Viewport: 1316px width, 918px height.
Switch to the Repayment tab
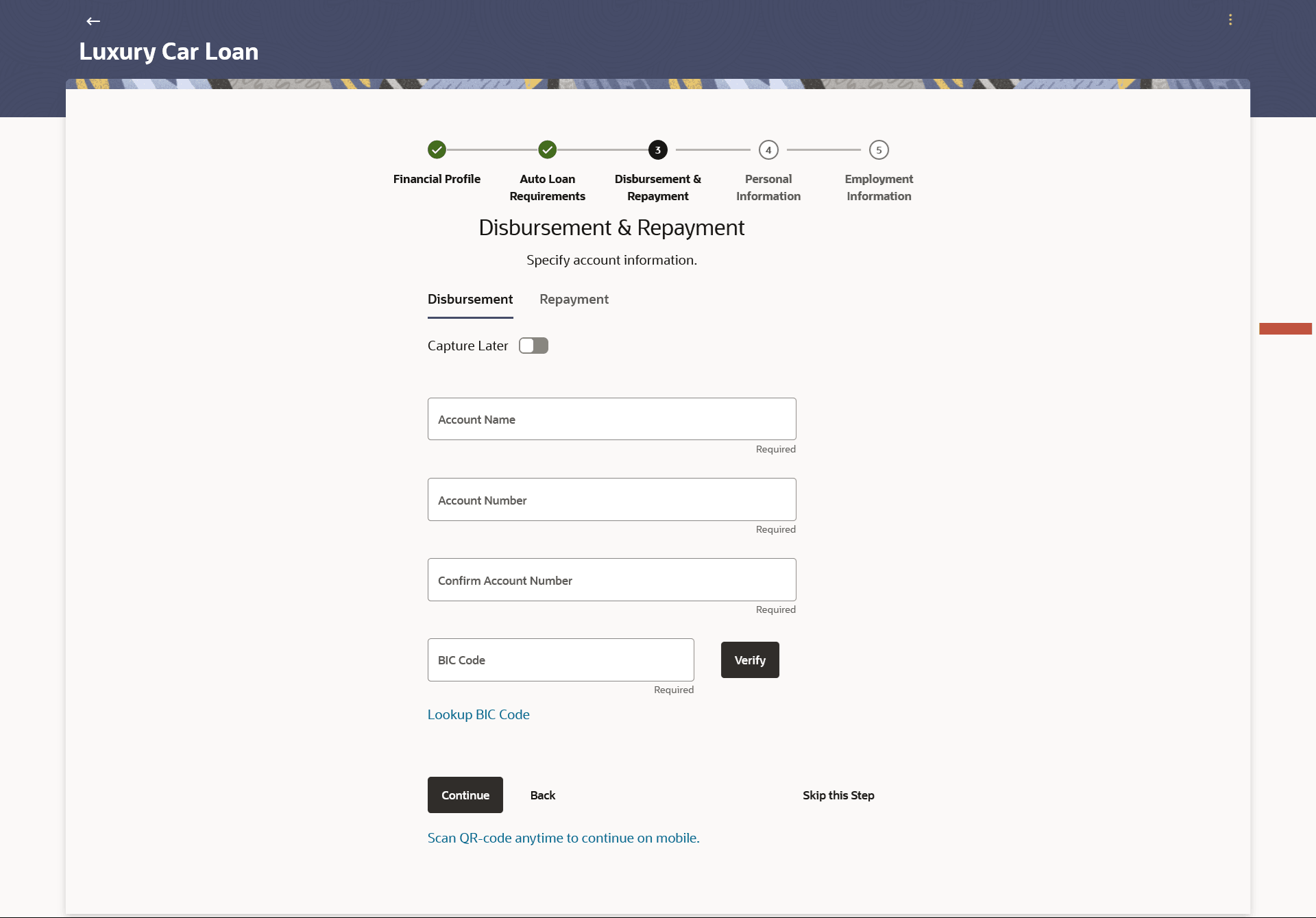pos(574,300)
